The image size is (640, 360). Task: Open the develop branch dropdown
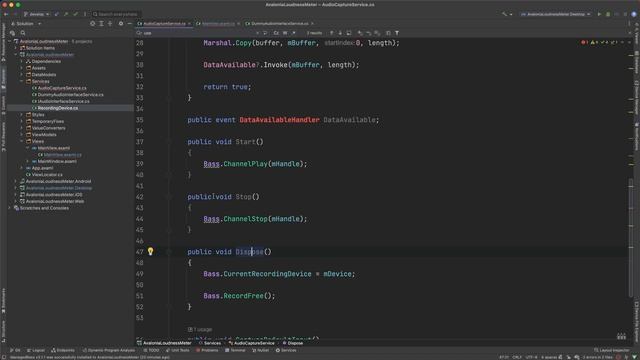[x=36, y=14]
